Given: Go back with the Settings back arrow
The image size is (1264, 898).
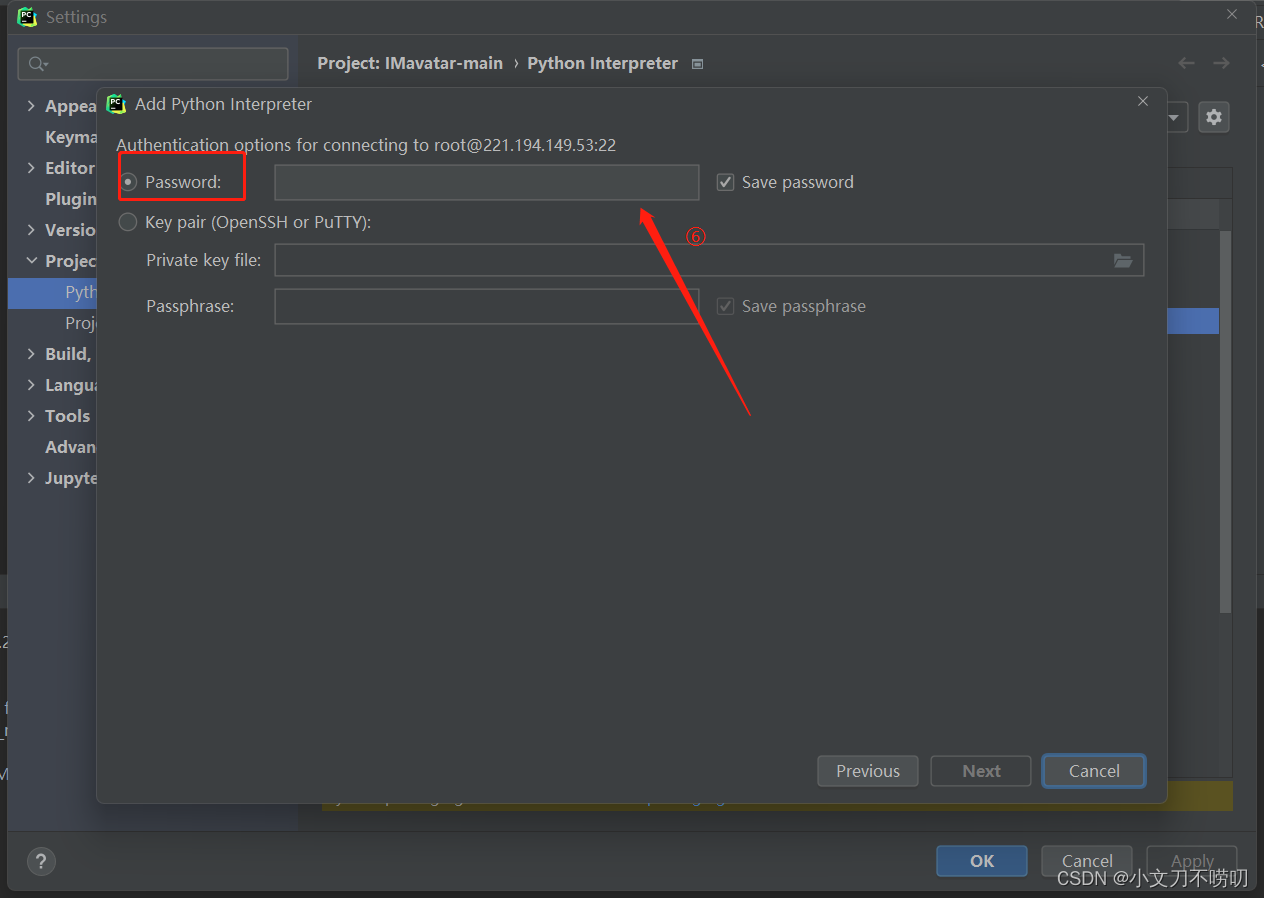Looking at the screenshot, I should point(1187,63).
